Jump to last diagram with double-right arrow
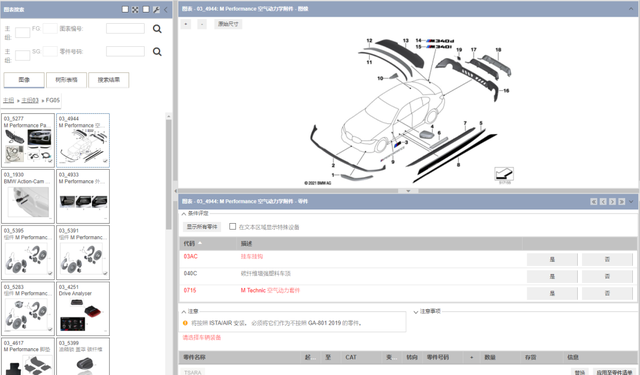 point(622,202)
